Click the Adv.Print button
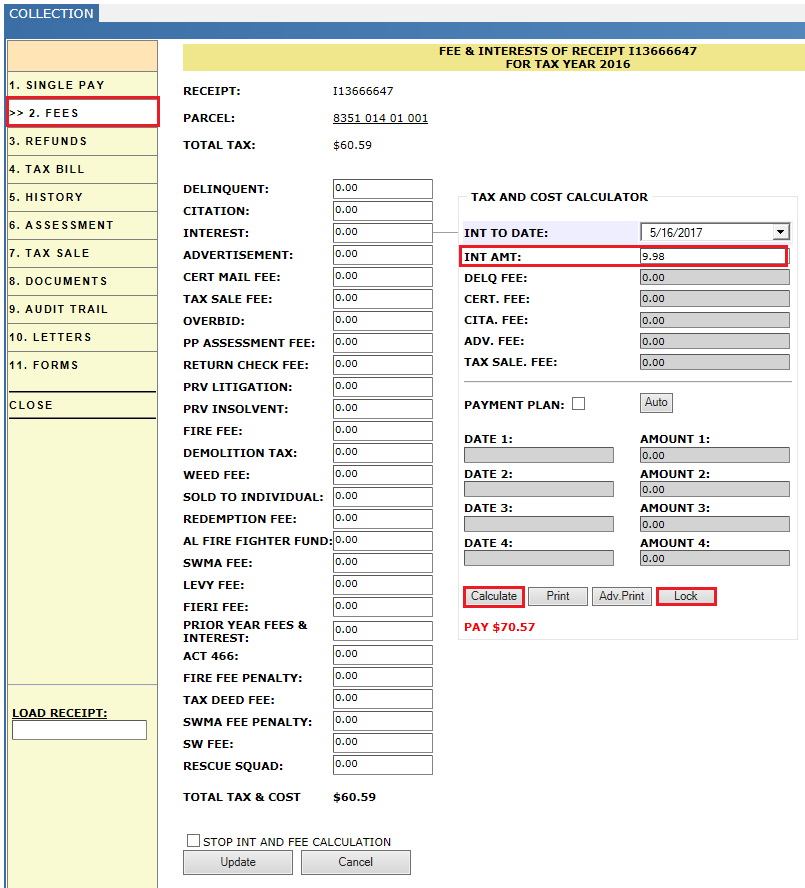 tap(621, 596)
